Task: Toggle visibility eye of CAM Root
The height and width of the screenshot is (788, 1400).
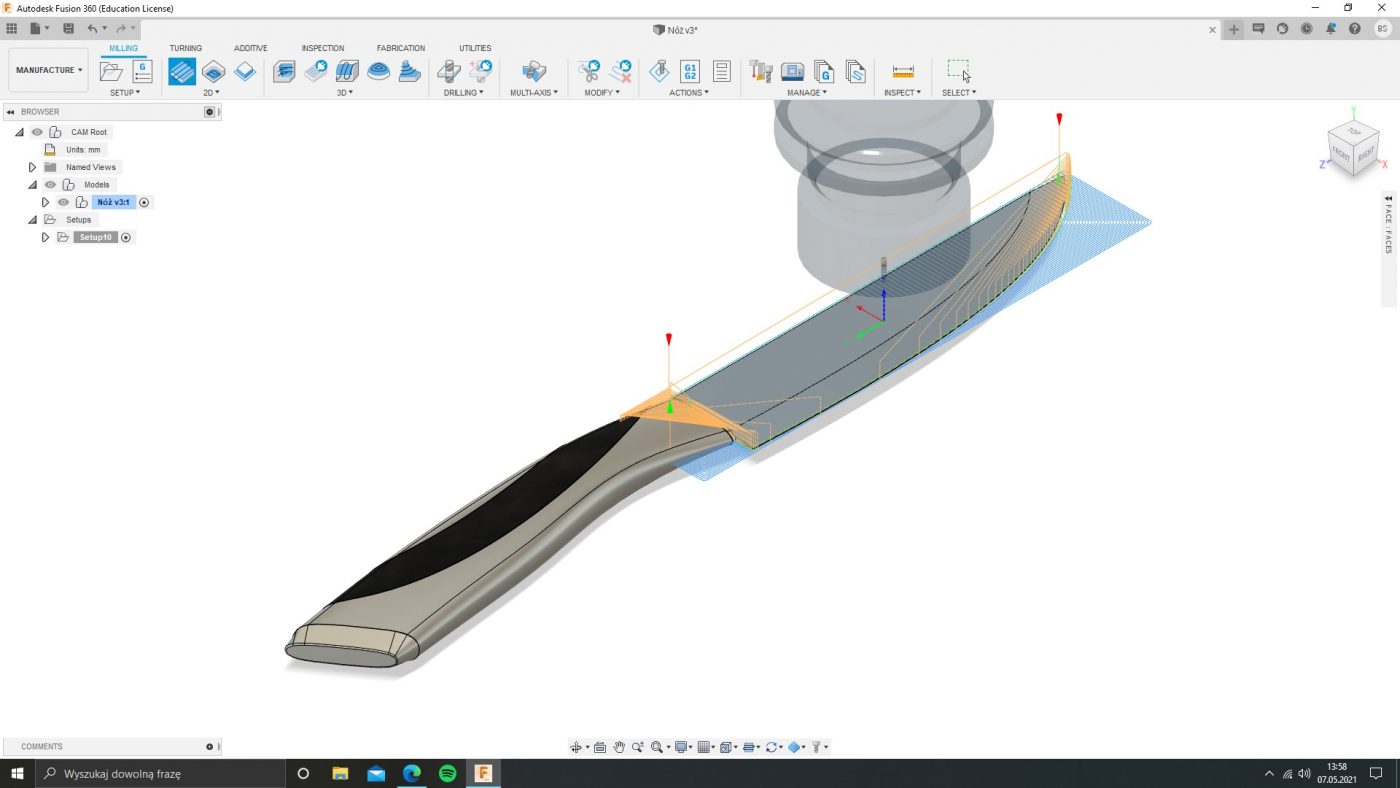Action: point(37,132)
